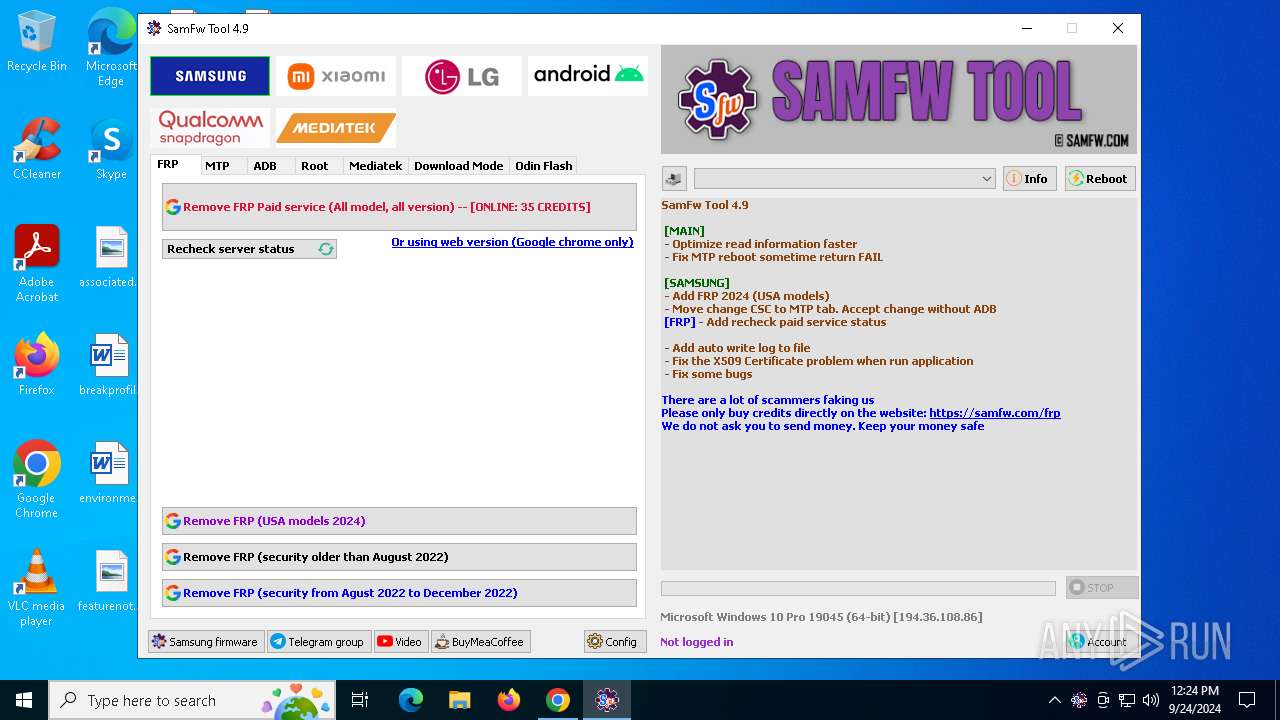This screenshot has height=720, width=1280.
Task: Show hidden system tray icons
Action: 1054,700
